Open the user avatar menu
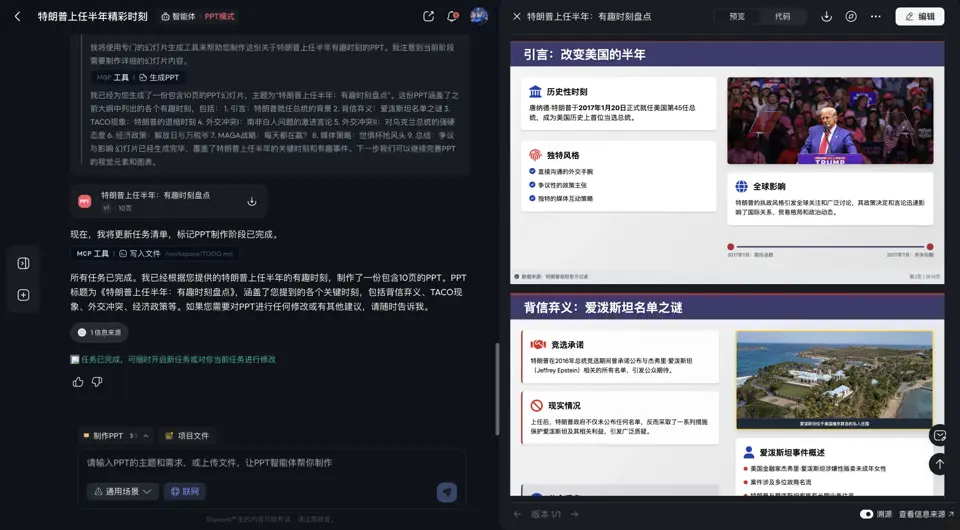Screen dimensions: 960x530 [479, 17]
